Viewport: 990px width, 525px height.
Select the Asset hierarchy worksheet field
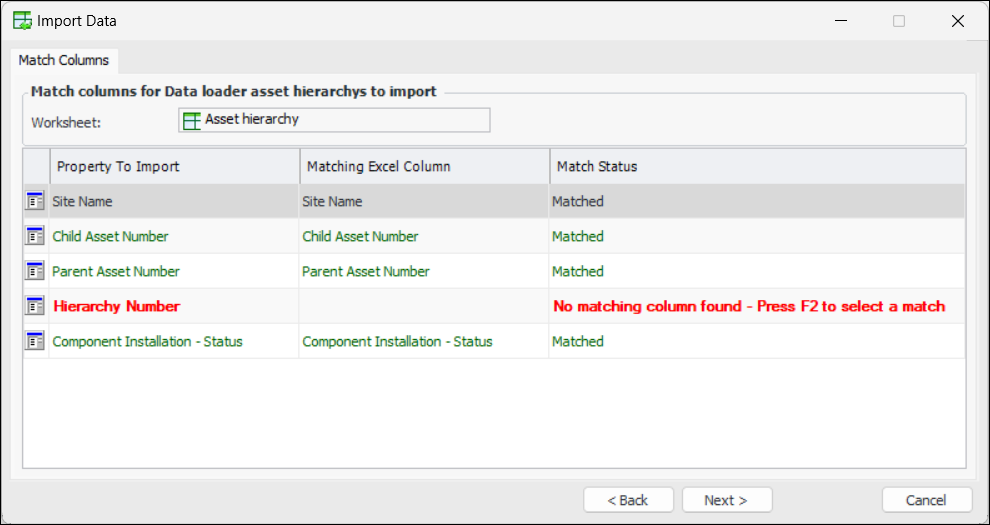pos(334,120)
